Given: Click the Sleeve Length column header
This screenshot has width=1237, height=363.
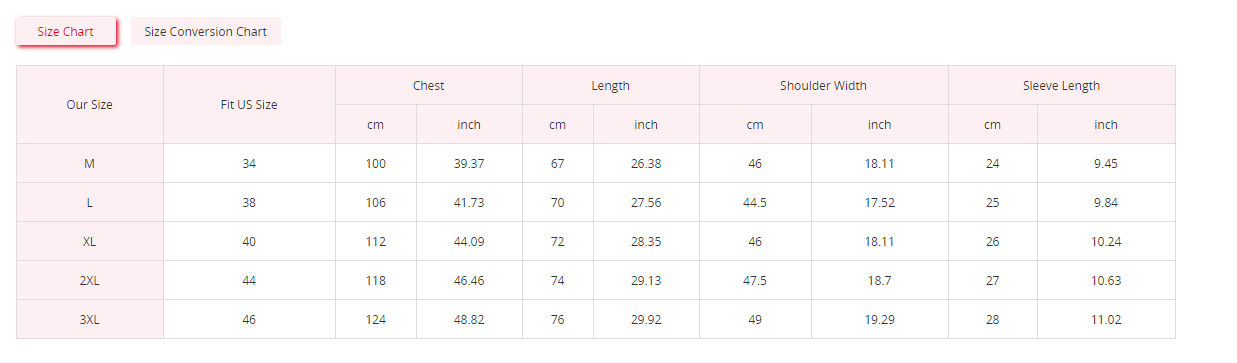Looking at the screenshot, I should click(x=1062, y=86).
